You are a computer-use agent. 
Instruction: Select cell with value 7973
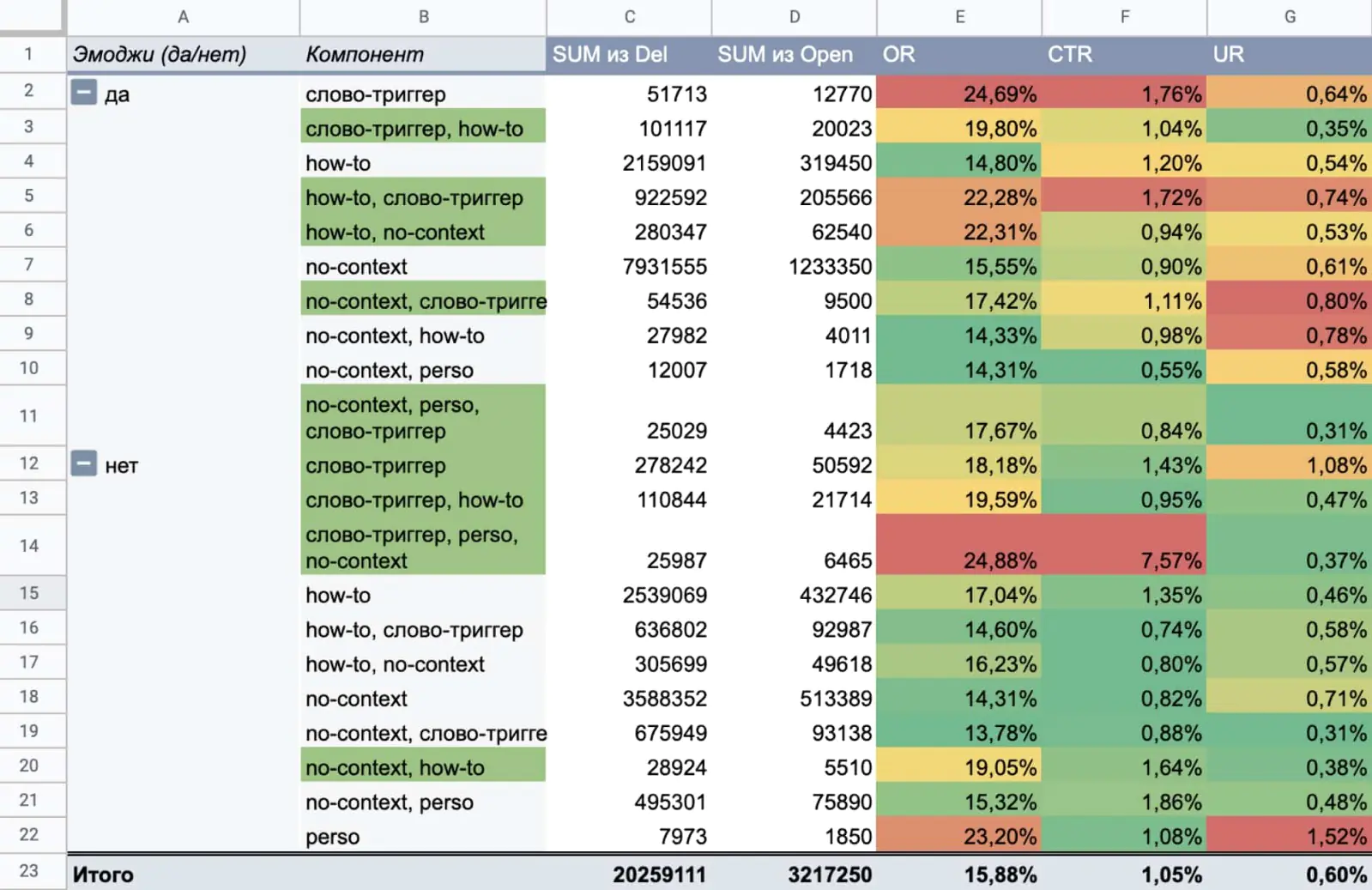(629, 835)
